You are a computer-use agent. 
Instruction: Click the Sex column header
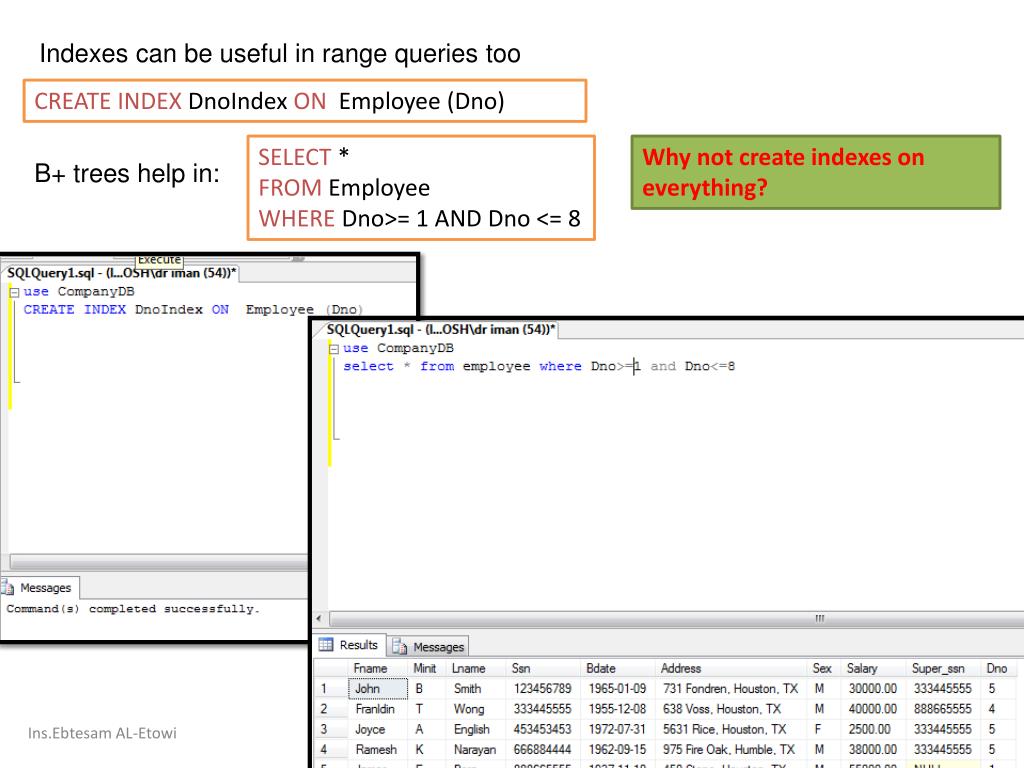point(824,668)
